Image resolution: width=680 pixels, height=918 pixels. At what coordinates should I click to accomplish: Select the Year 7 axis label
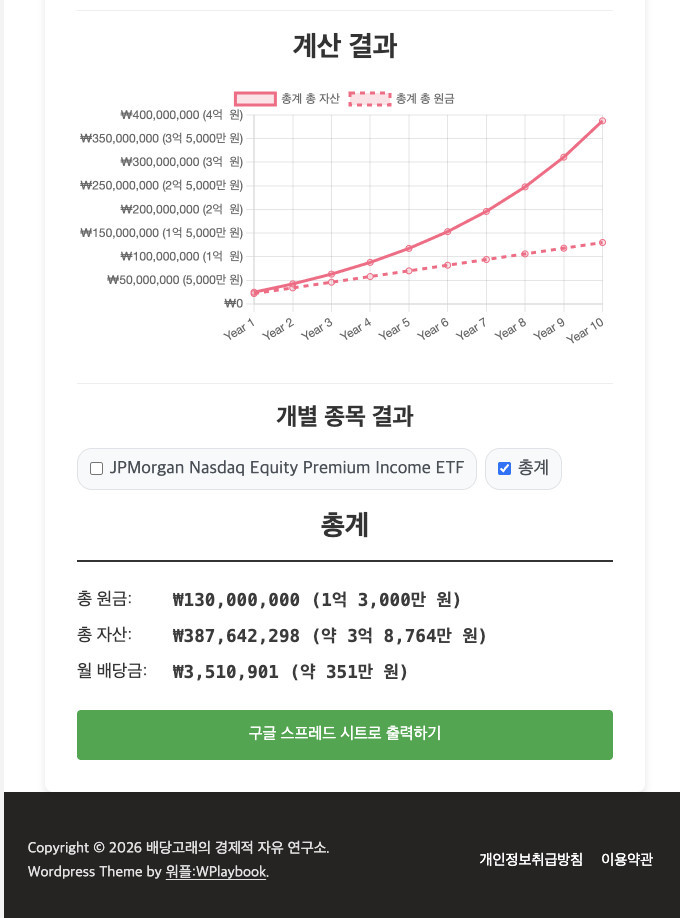[x=470, y=329]
